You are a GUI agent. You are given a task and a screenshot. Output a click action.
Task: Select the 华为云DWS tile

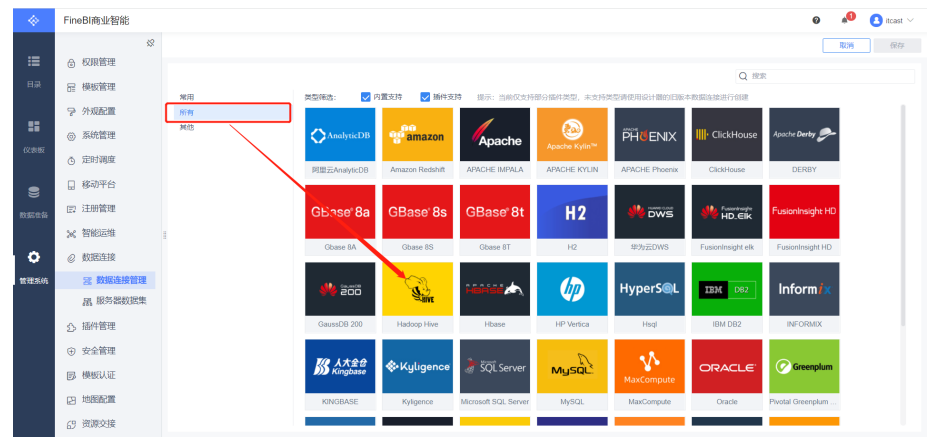click(x=650, y=220)
